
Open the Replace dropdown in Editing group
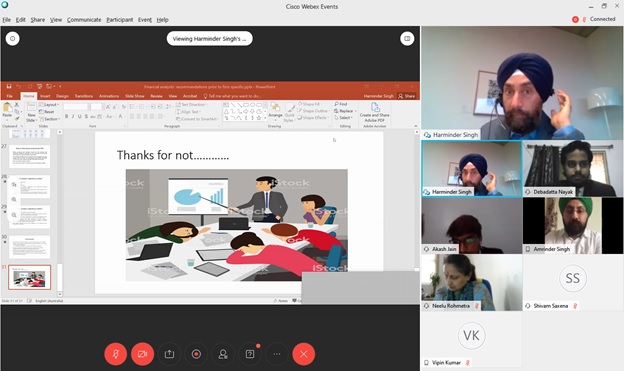click(x=345, y=111)
